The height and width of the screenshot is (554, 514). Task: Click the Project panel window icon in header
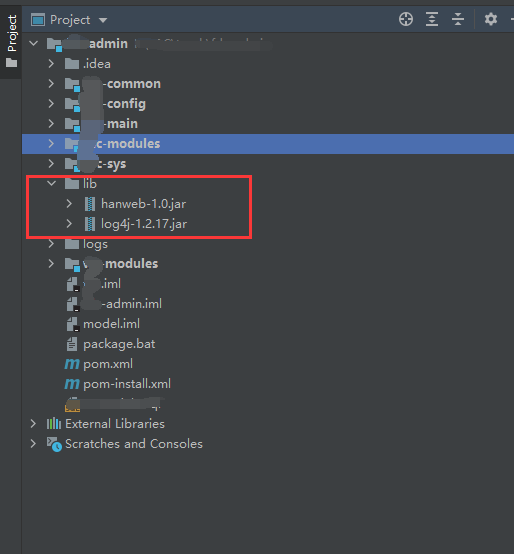point(37,20)
